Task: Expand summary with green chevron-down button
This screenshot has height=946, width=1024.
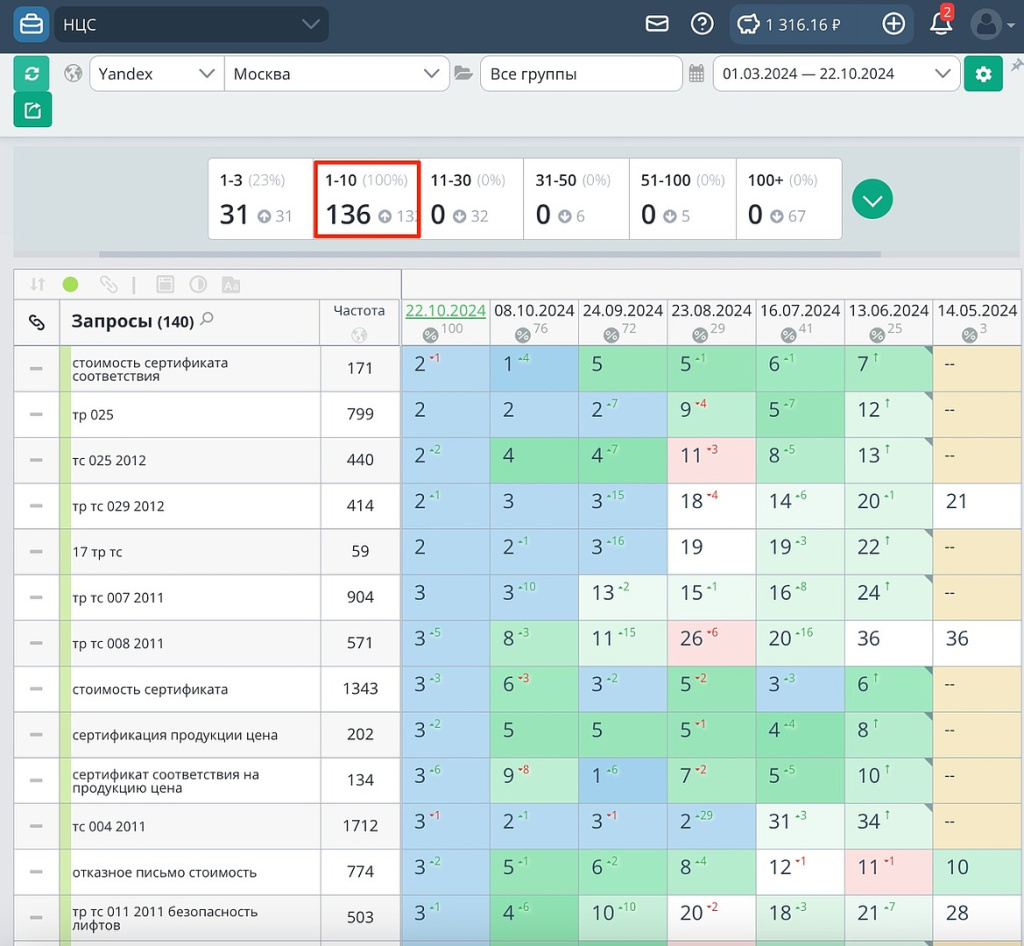Action: point(872,200)
